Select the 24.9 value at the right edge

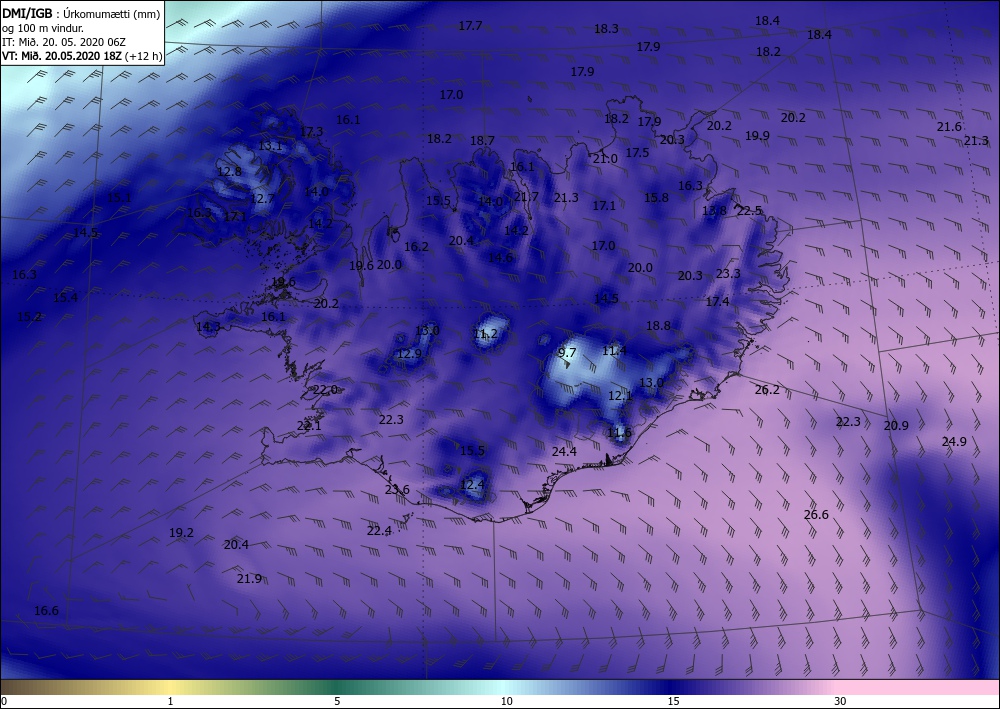954,441
